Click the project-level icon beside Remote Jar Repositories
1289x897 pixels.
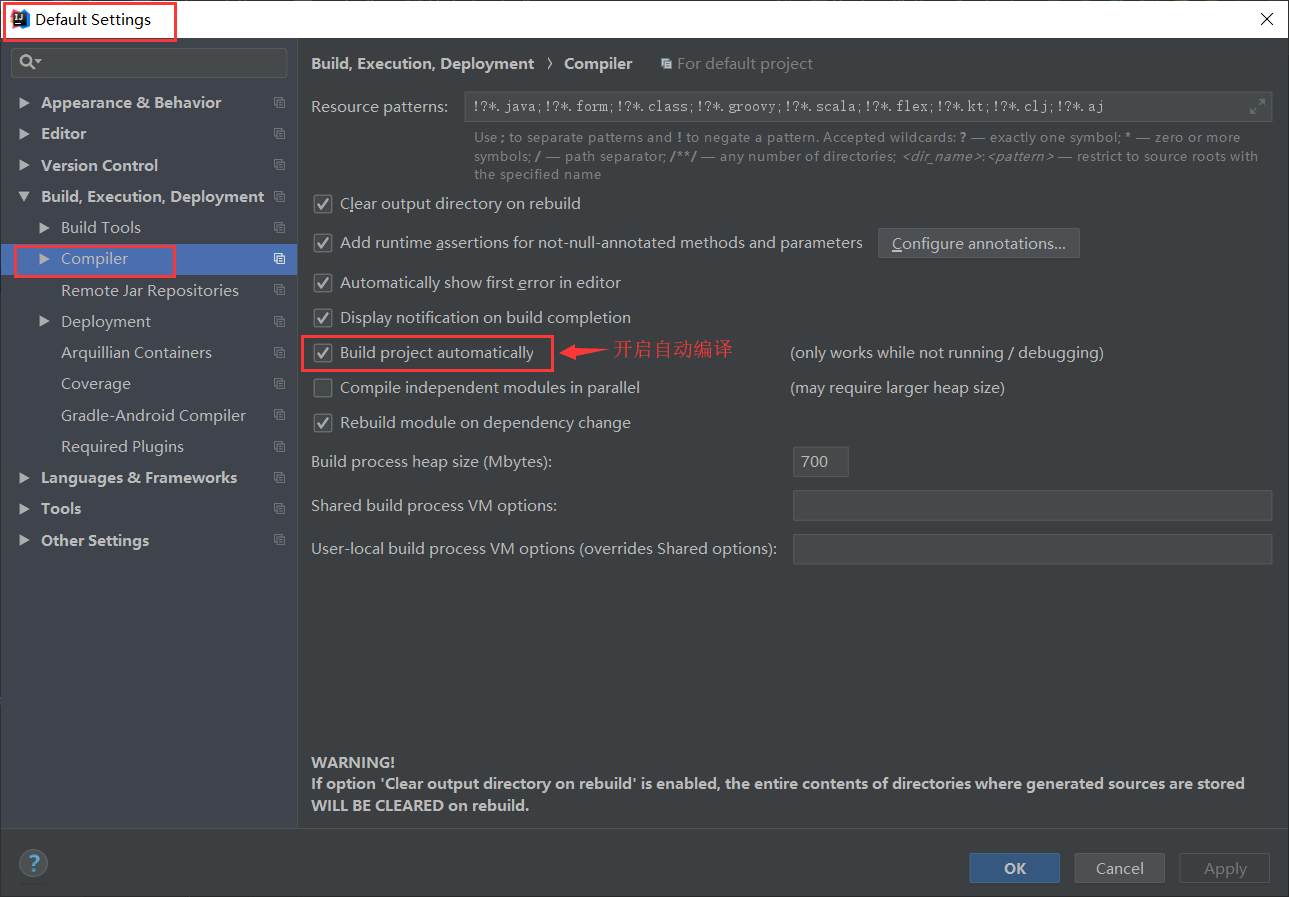[279, 290]
